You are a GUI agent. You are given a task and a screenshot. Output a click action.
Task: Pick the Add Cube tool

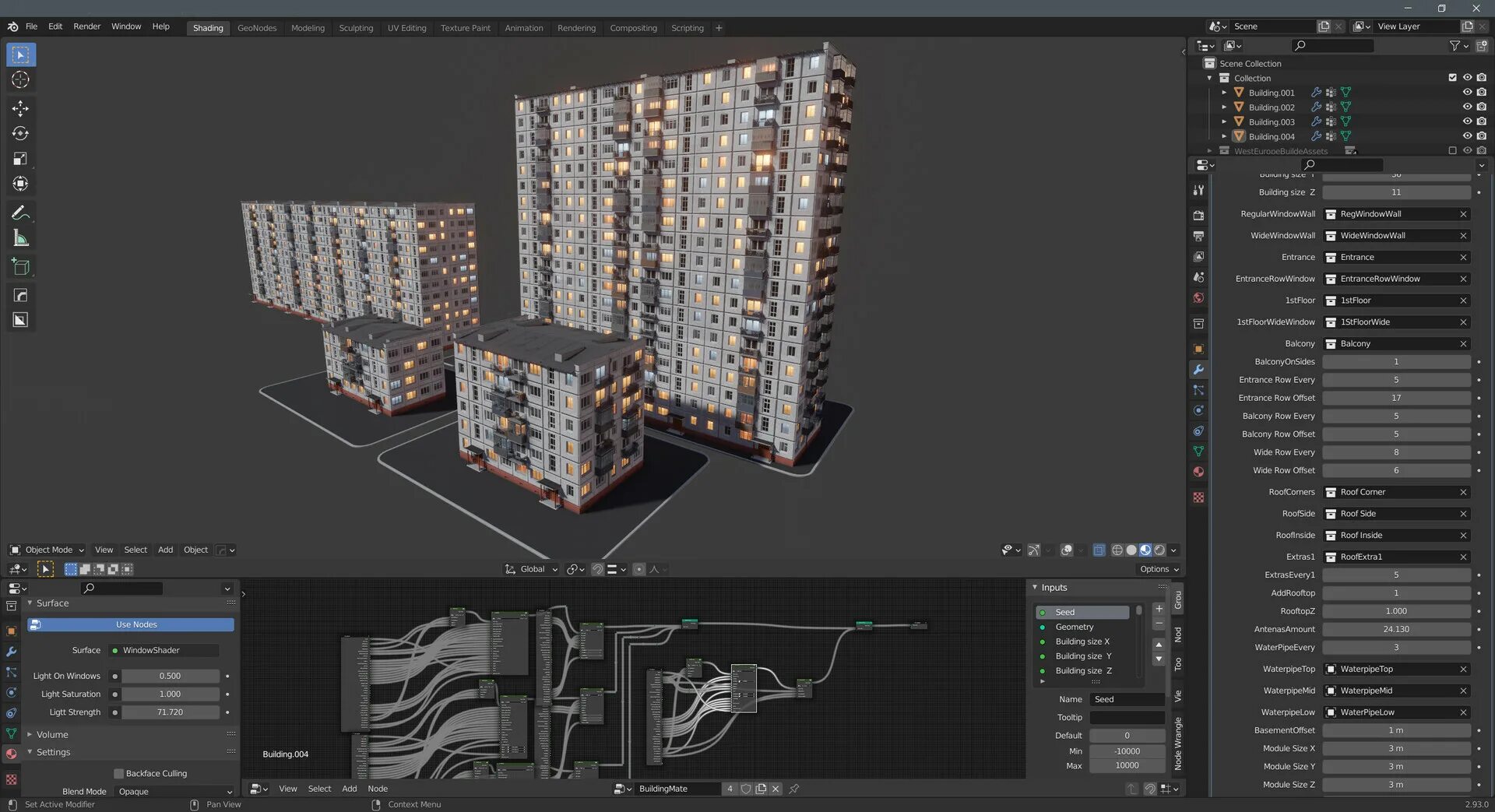20,267
